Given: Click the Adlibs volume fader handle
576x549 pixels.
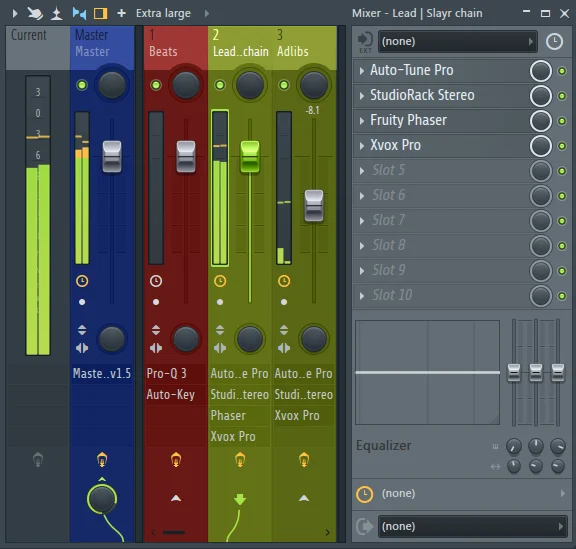Looking at the screenshot, I should 314,206.
